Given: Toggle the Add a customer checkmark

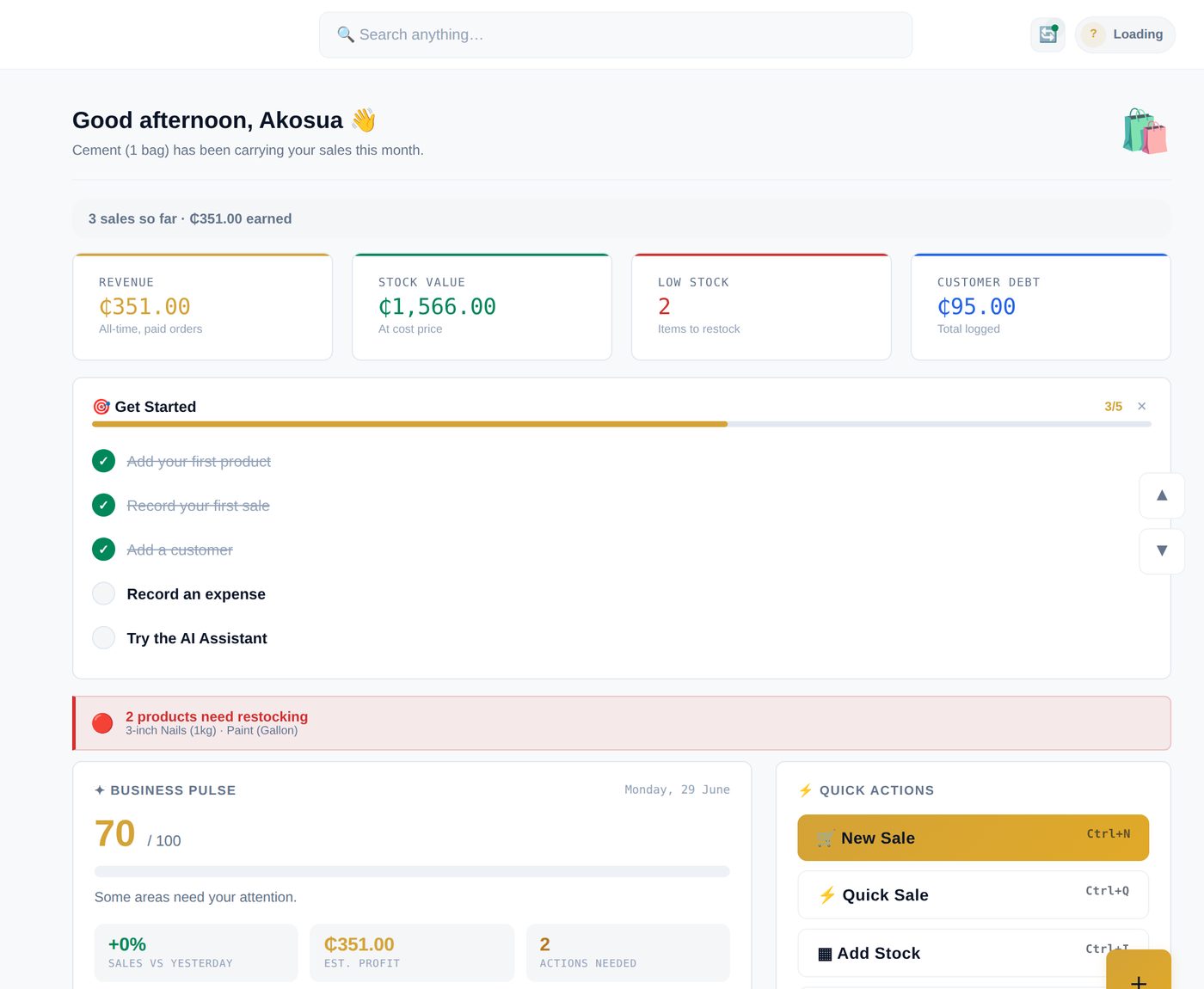Looking at the screenshot, I should pos(103,549).
